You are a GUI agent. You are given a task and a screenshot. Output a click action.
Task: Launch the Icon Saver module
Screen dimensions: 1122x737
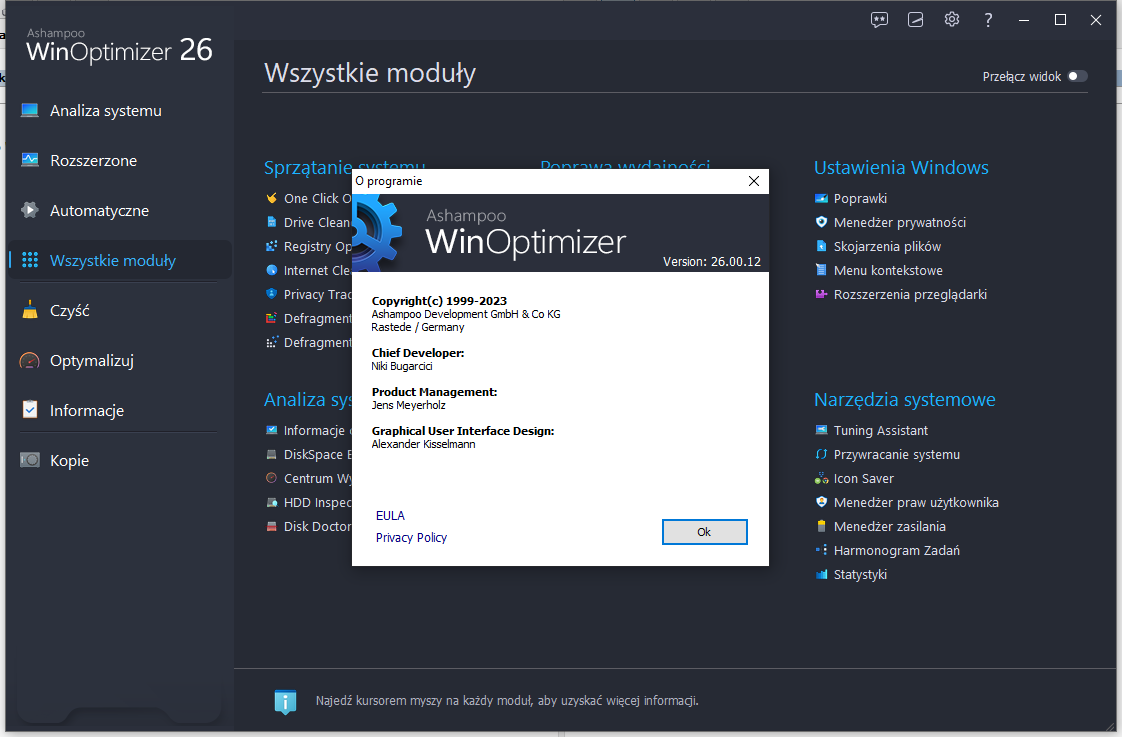tap(864, 479)
